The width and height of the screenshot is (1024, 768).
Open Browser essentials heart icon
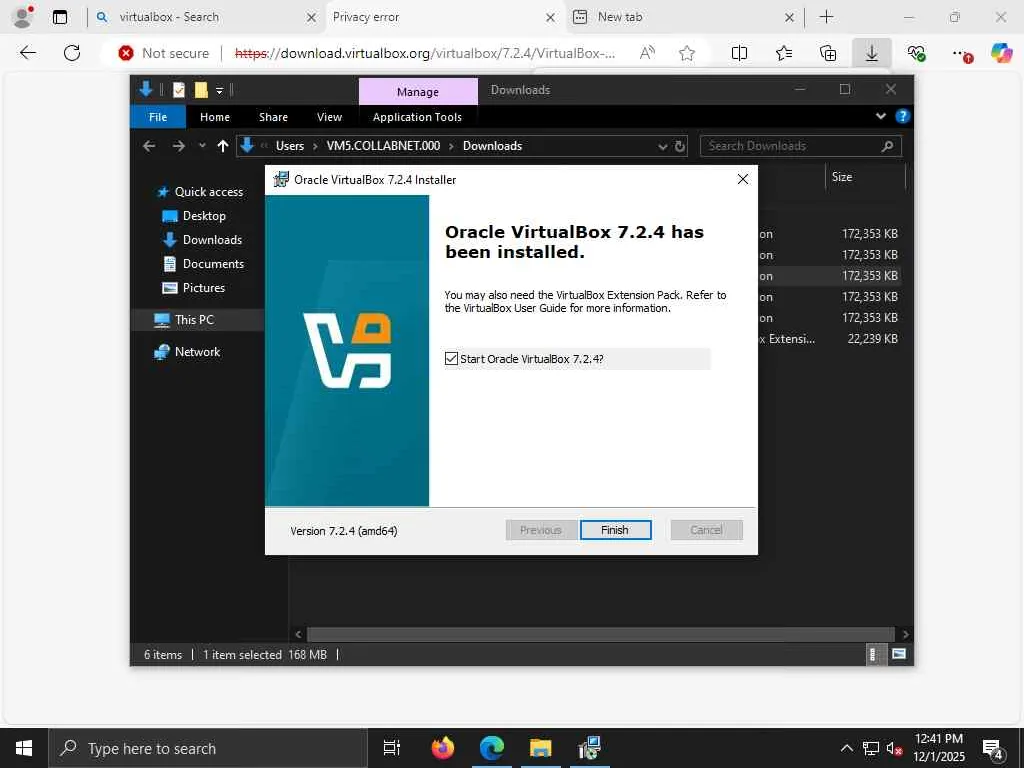coord(916,53)
